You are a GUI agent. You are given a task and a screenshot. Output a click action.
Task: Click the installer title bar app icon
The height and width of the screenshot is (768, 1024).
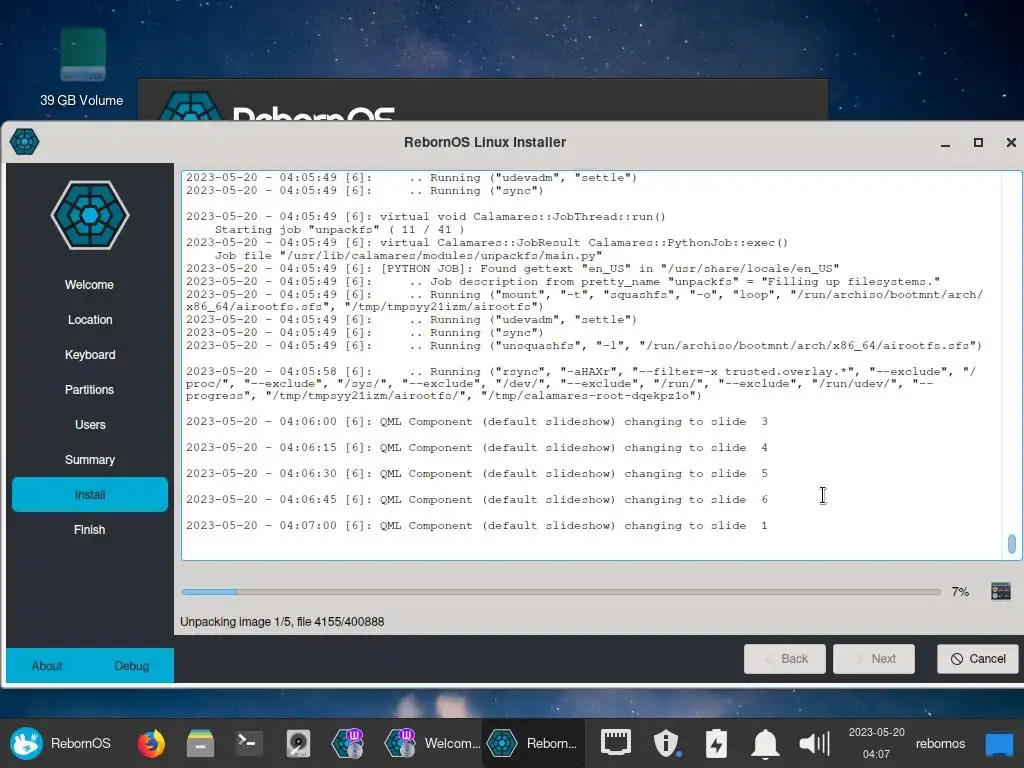[25, 142]
